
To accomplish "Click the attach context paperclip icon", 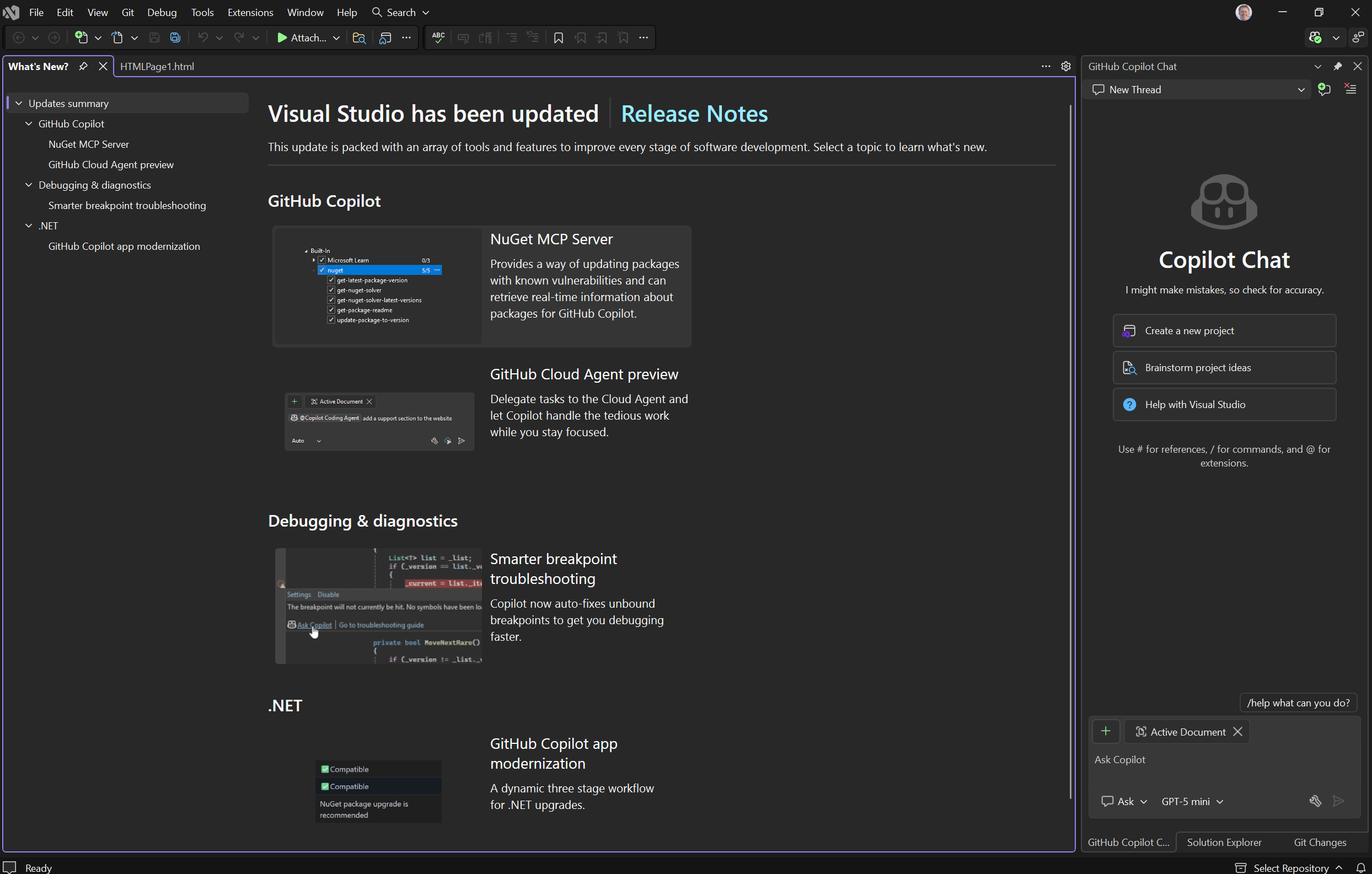I will coord(1315,801).
